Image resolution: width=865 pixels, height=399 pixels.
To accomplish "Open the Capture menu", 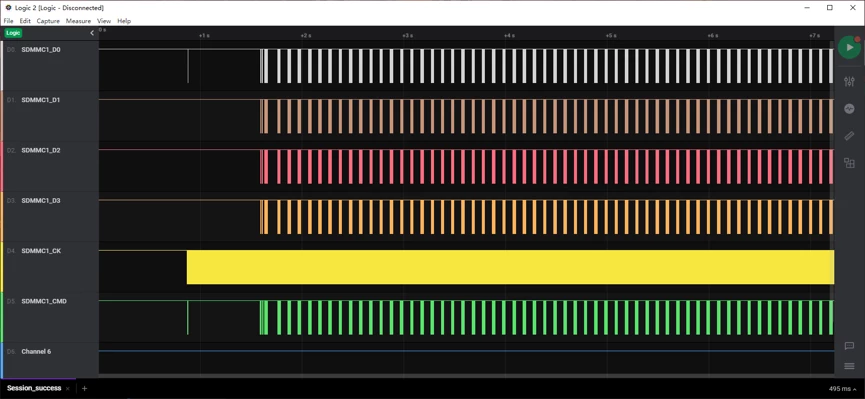I will [48, 21].
